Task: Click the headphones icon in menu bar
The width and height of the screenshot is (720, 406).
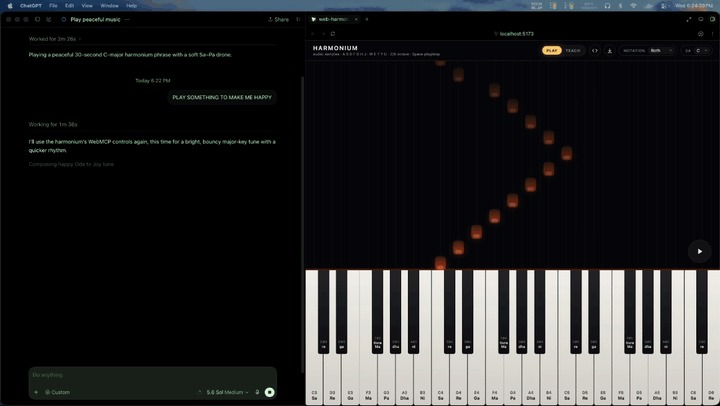Action: (x=607, y=6)
